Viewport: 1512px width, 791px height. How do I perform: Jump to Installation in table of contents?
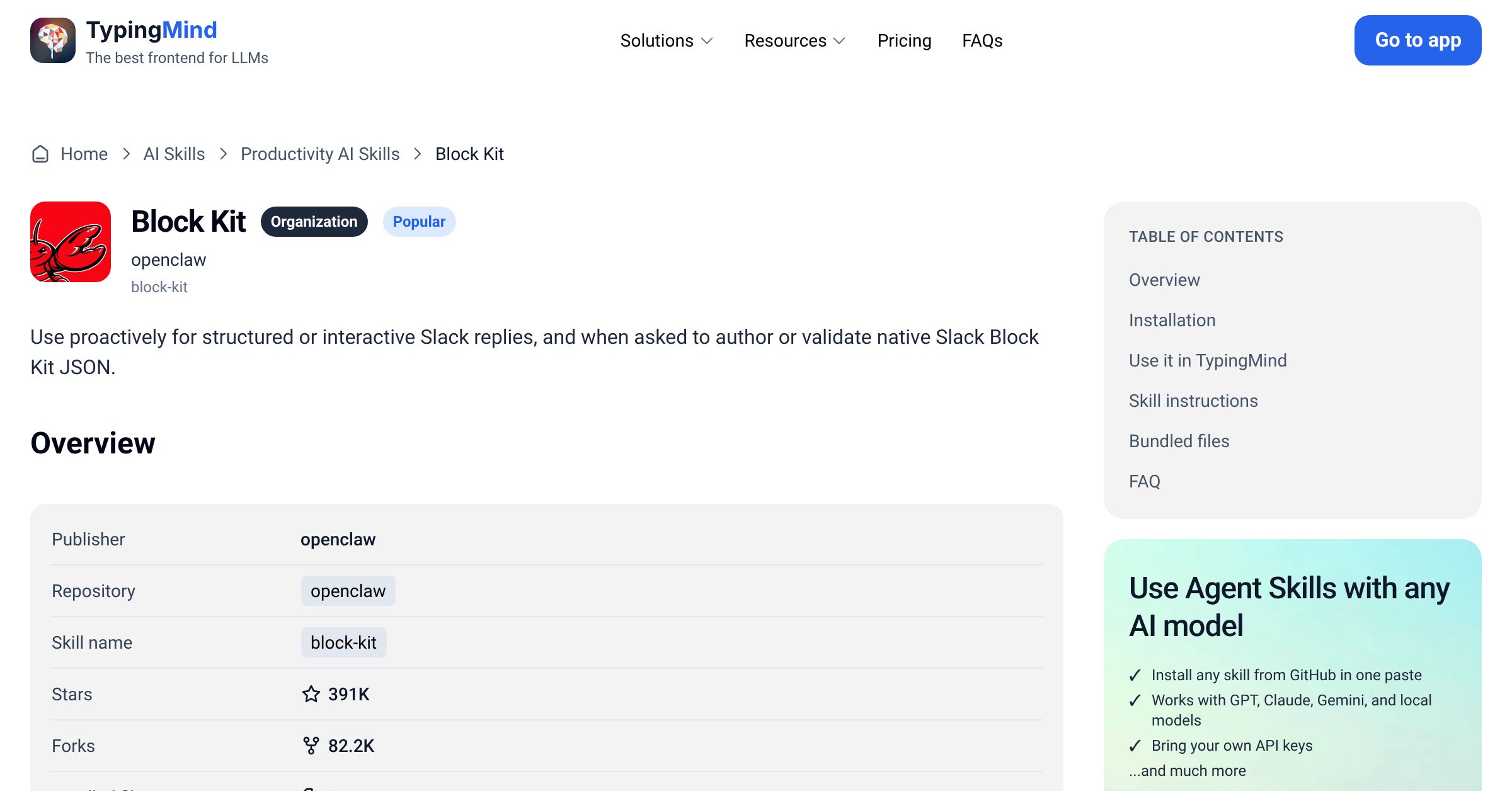point(1172,320)
